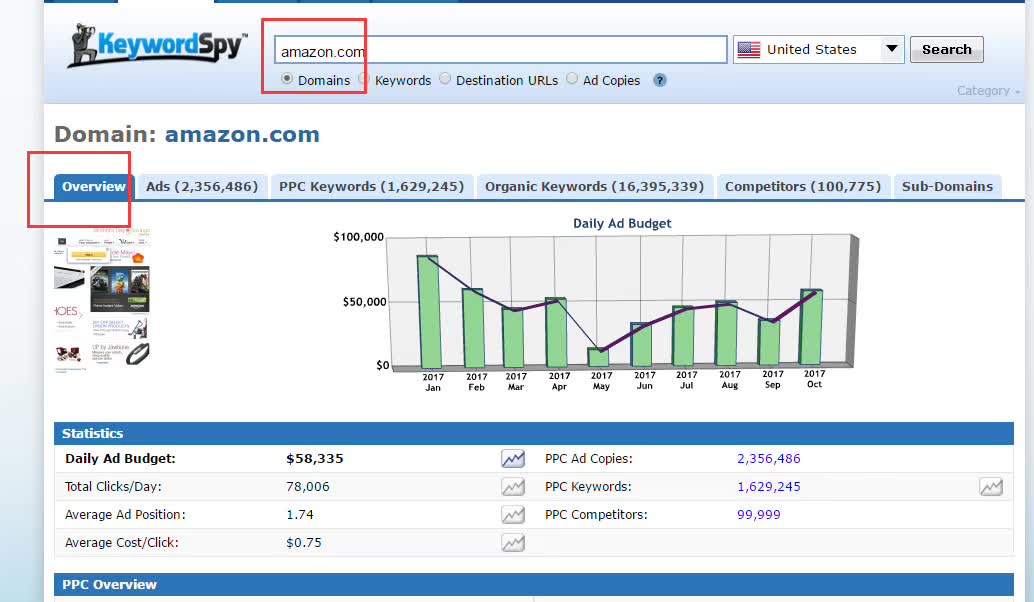Click the Average Ad Position value 1.74

(x=300, y=514)
